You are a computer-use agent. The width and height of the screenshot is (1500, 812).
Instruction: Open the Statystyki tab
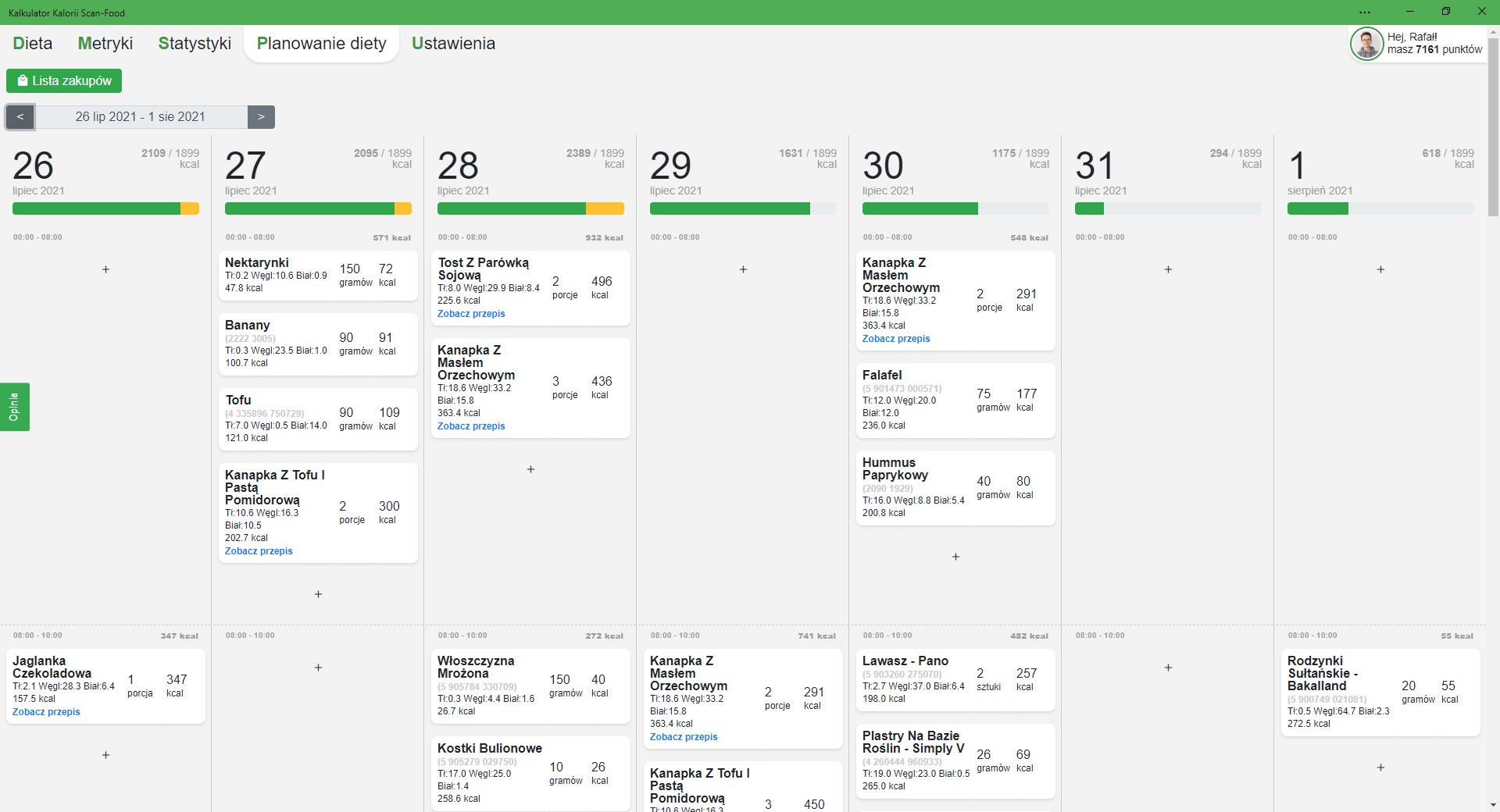[195, 43]
